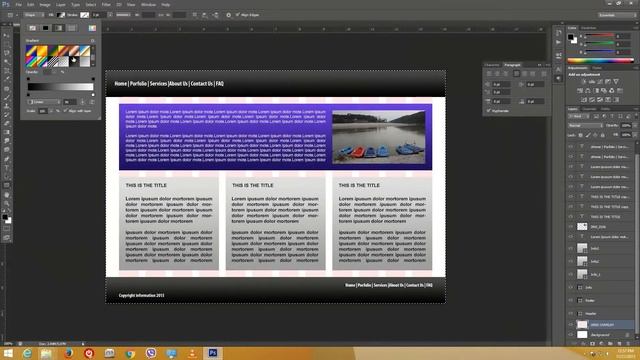Open the Window menu
This screenshot has width=640, height=360.
click(x=148, y=4)
